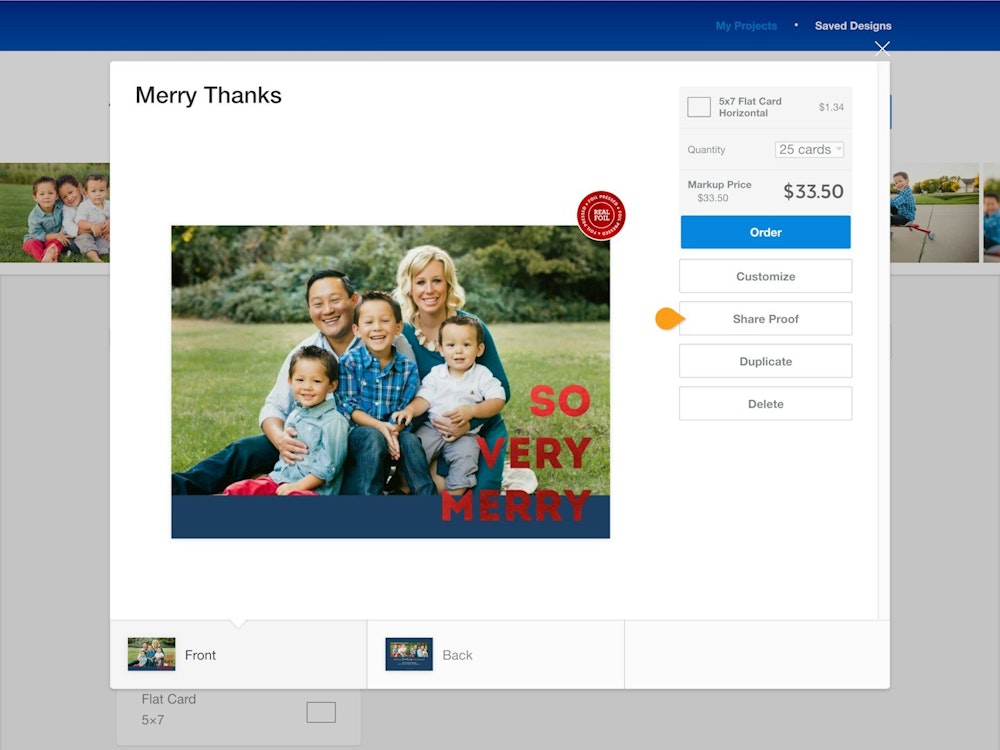Click the orange pointer beside Share Proof
Viewport: 1000px width, 750px height.
click(668, 319)
